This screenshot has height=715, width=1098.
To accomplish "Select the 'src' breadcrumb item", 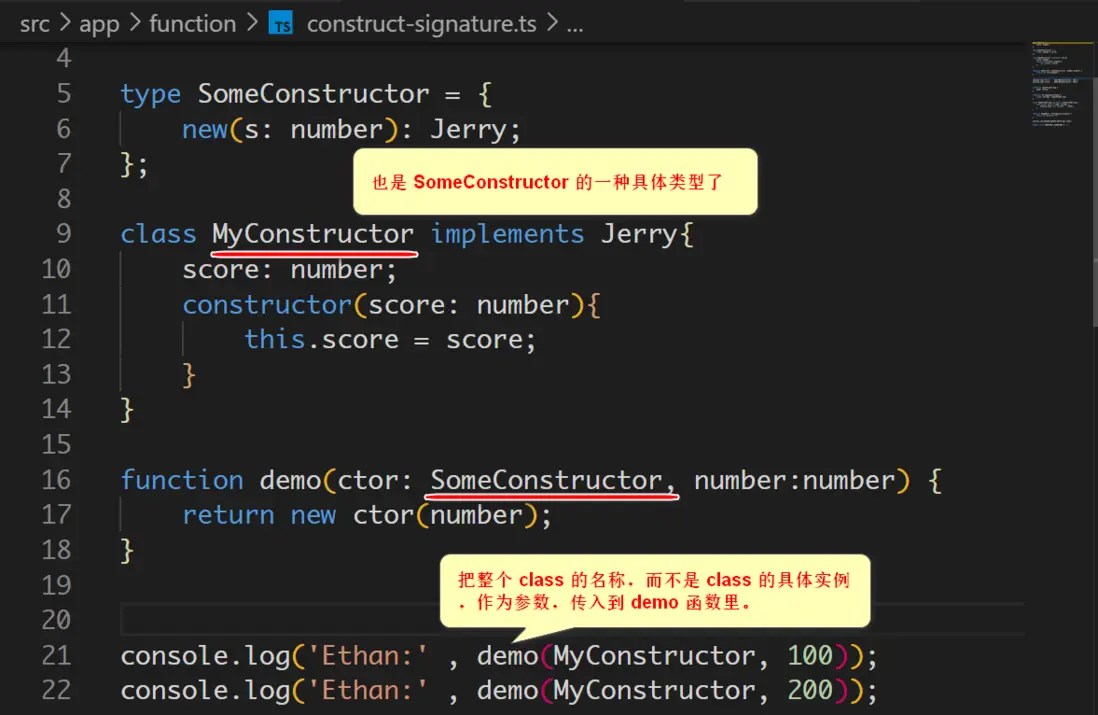I will 34,22.
